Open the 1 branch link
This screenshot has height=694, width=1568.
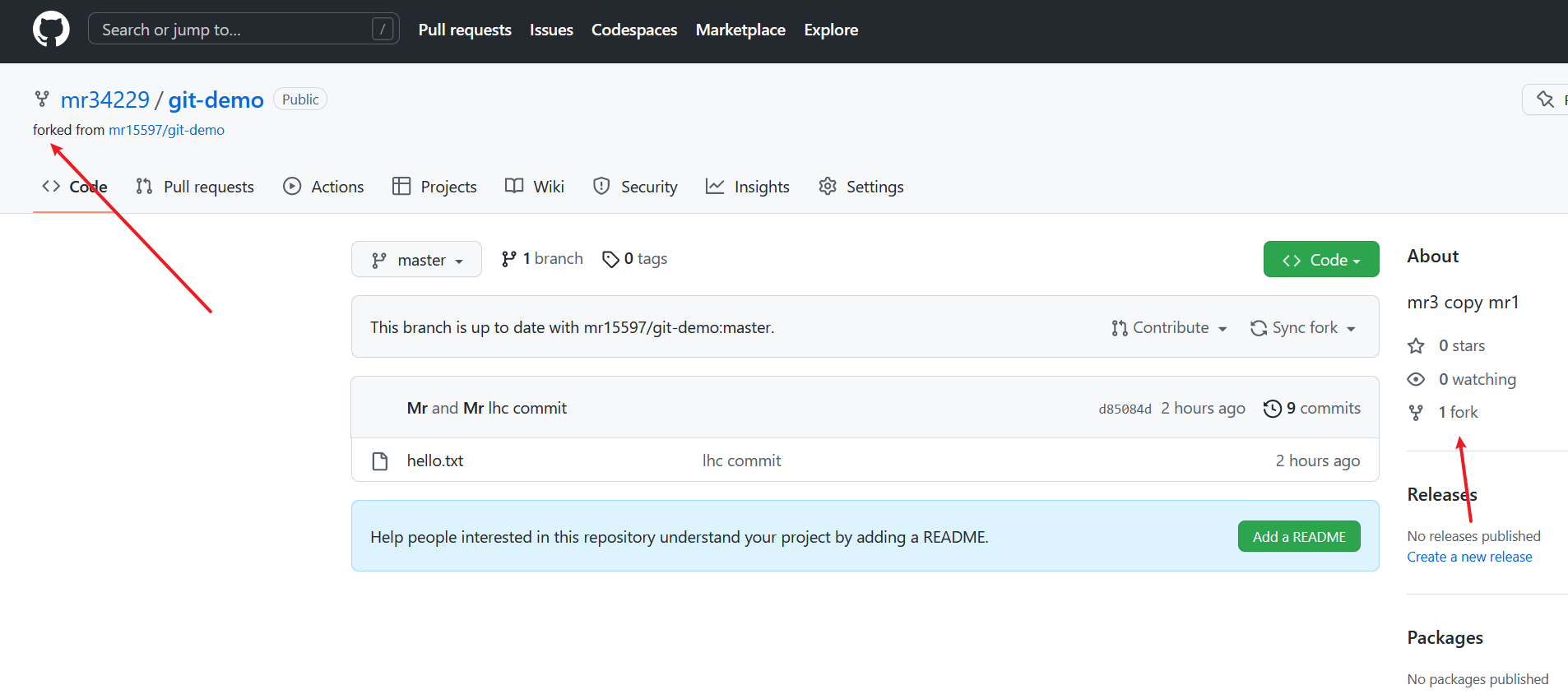coord(542,259)
